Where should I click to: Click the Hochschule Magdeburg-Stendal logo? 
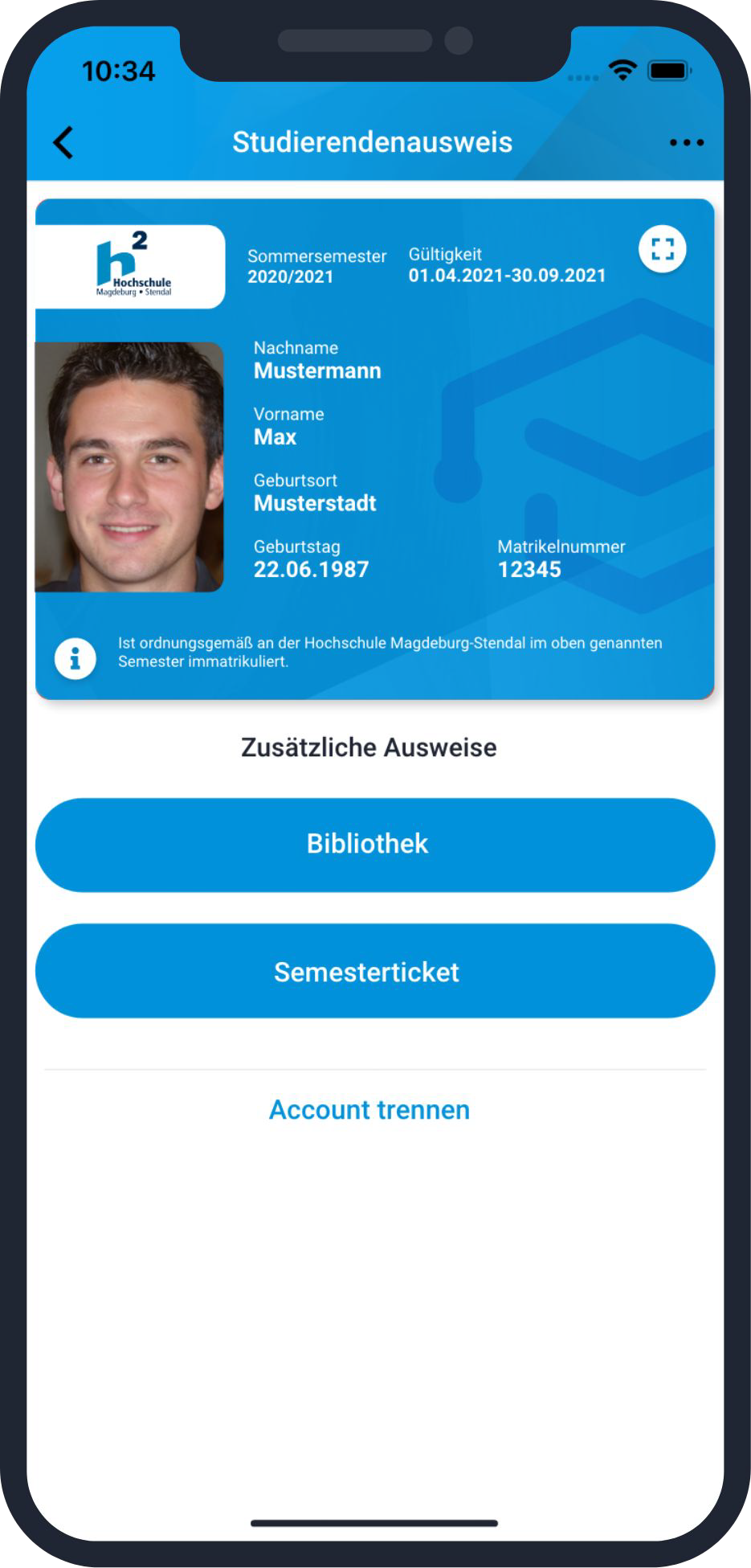click(x=131, y=266)
